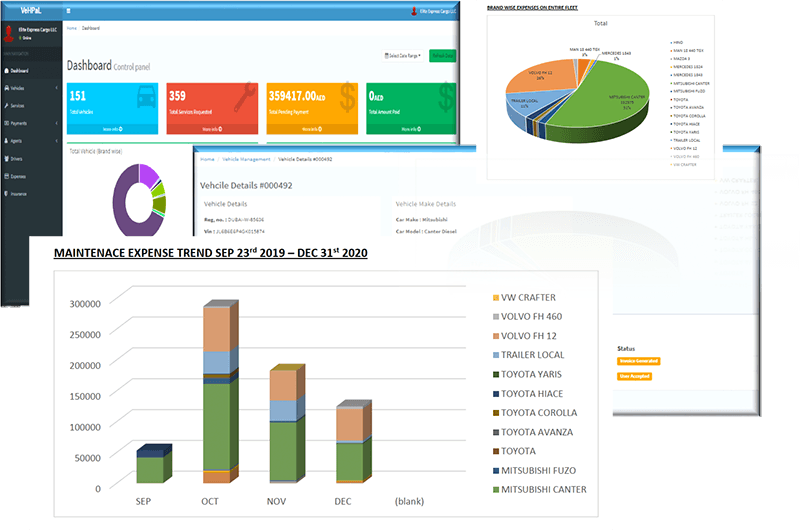Image resolution: width=800 pixels, height=530 pixels.
Task: Click the SEP bar in expense chart
Action: click(x=154, y=464)
